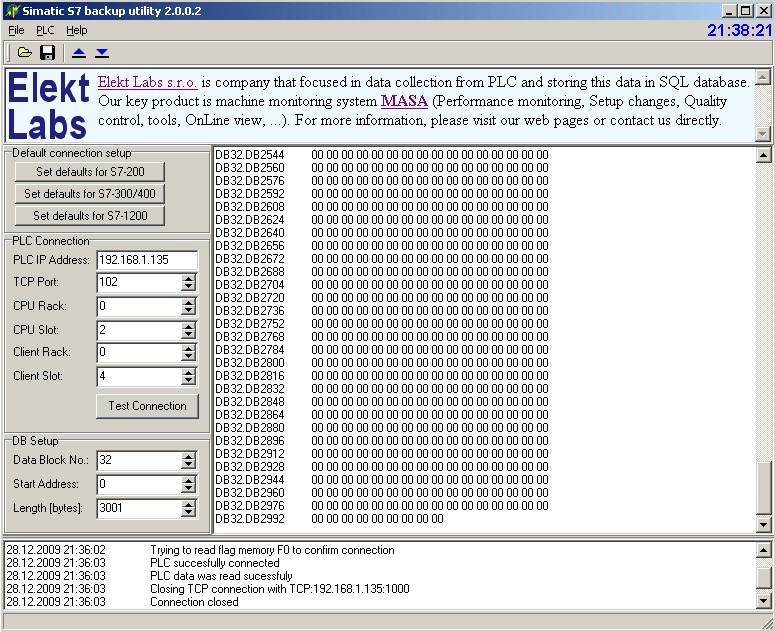Click the save floppy disk icon

(48, 52)
